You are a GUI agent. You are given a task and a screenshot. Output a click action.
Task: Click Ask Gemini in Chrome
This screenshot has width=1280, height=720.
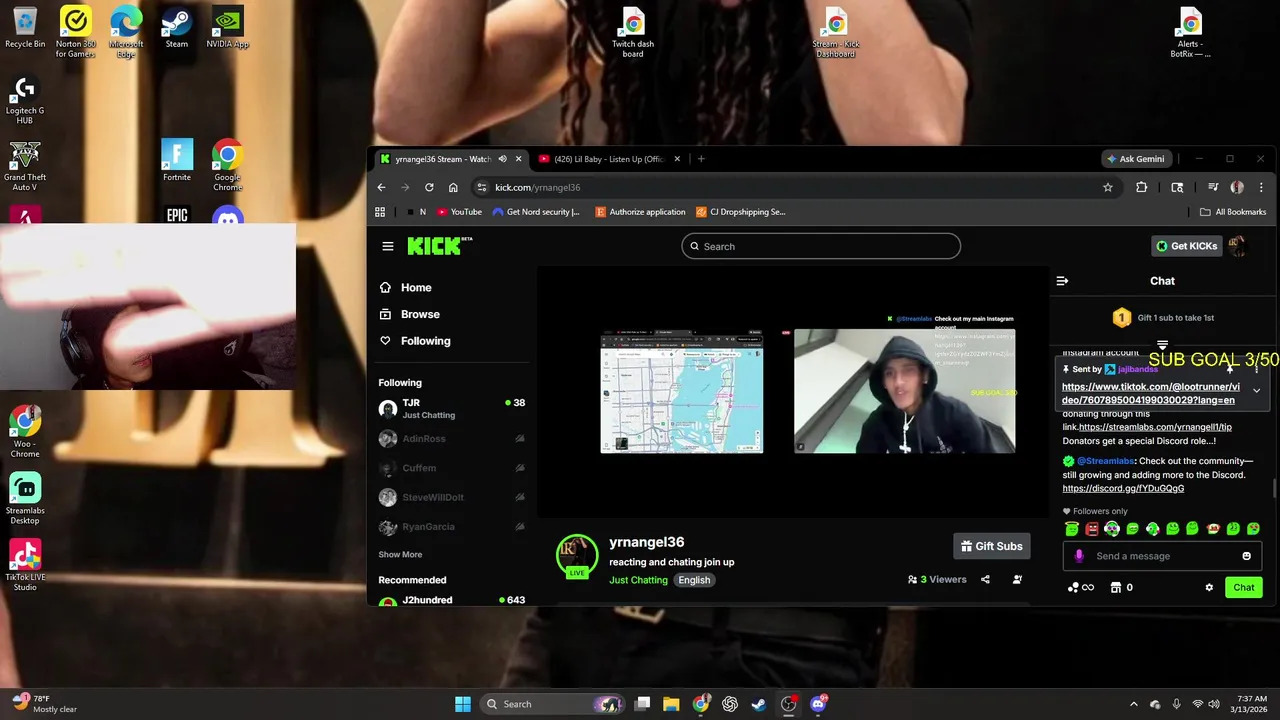[x=1135, y=158]
